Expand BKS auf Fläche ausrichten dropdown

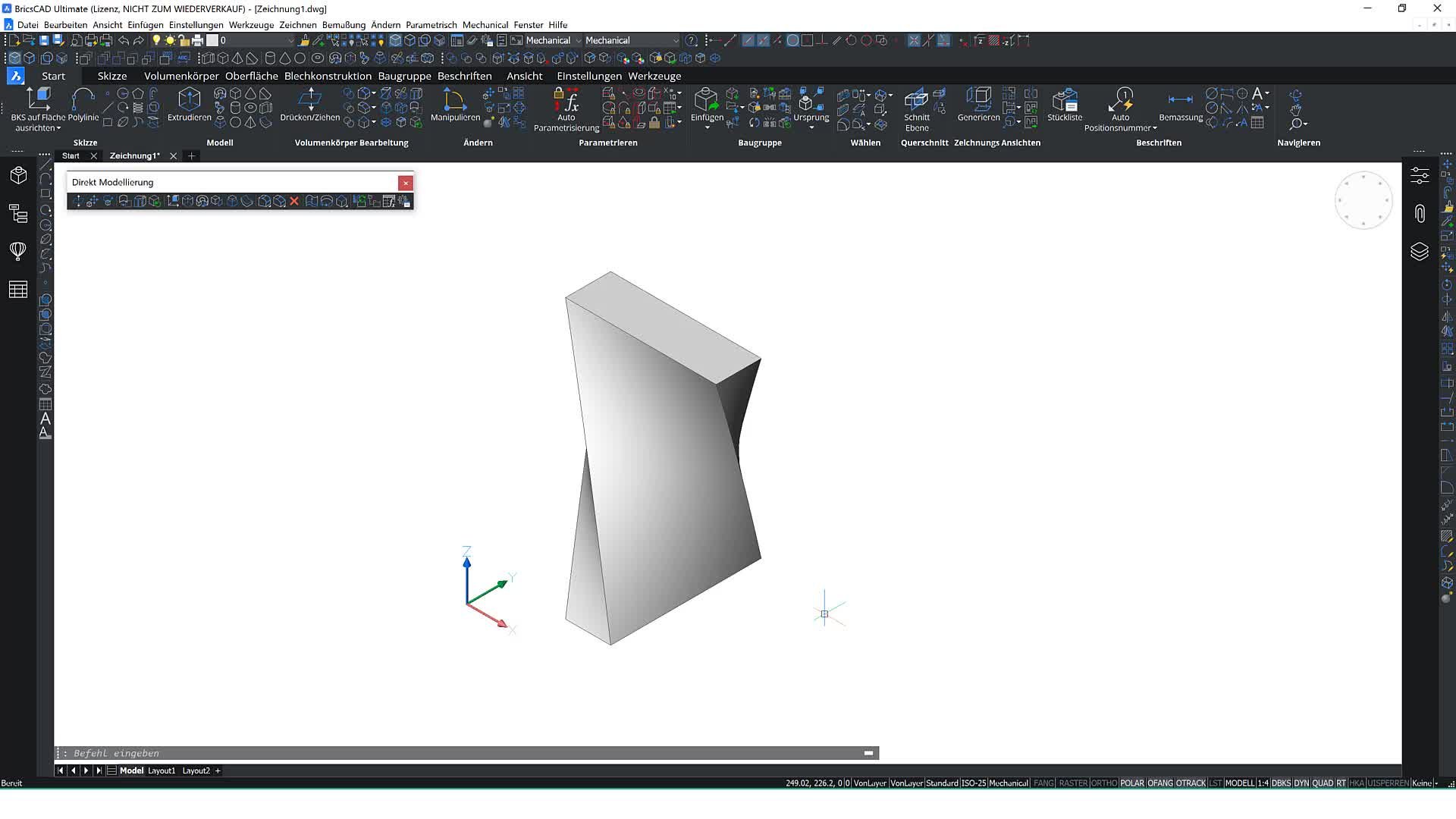pyautogui.click(x=59, y=128)
